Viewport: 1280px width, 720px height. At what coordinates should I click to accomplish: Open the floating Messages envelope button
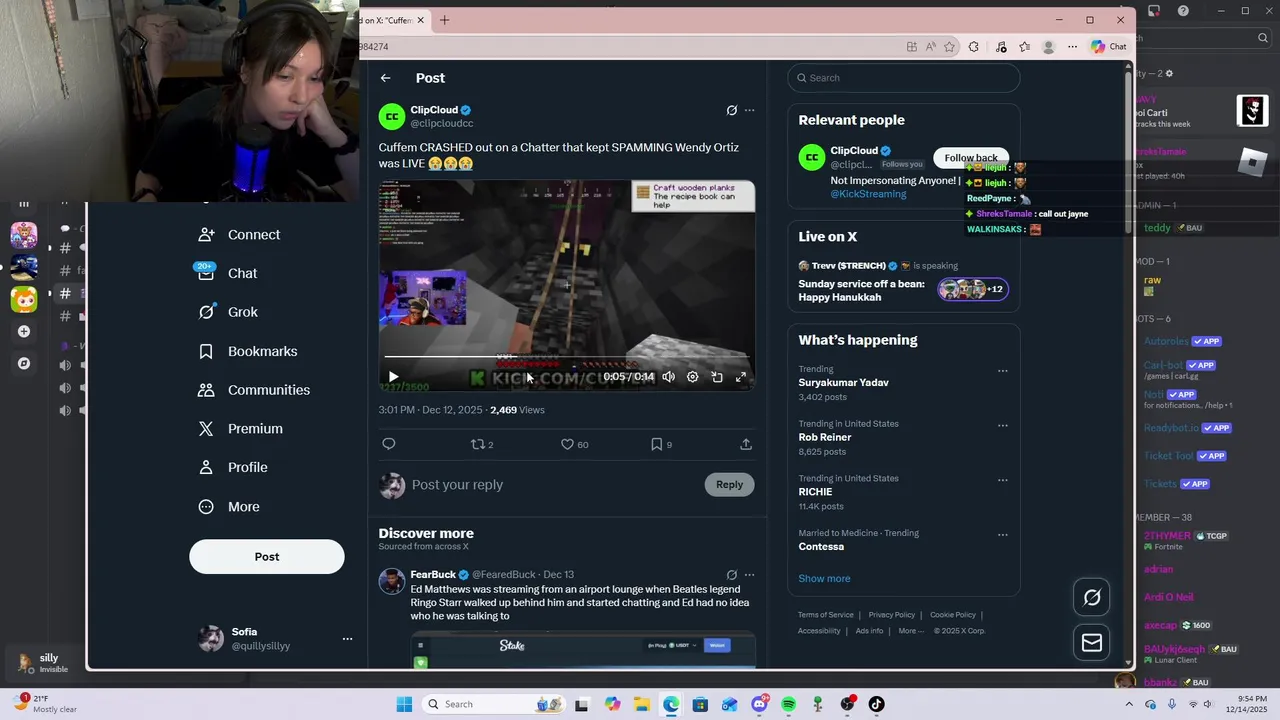point(1092,643)
